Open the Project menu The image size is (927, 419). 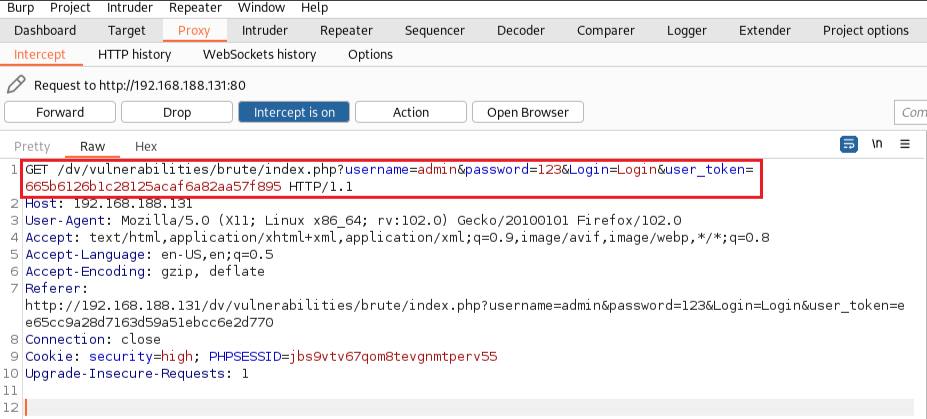[70, 8]
